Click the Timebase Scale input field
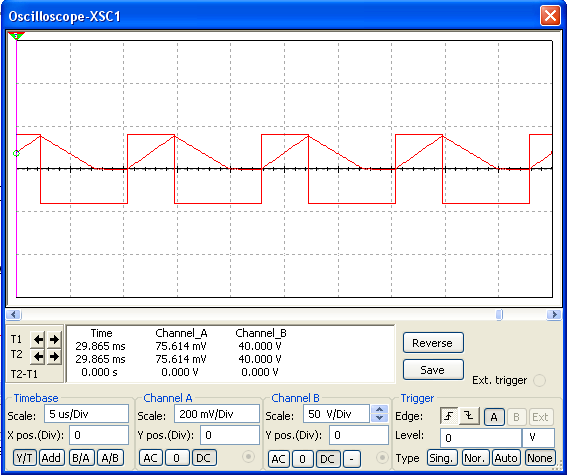 tap(86, 414)
